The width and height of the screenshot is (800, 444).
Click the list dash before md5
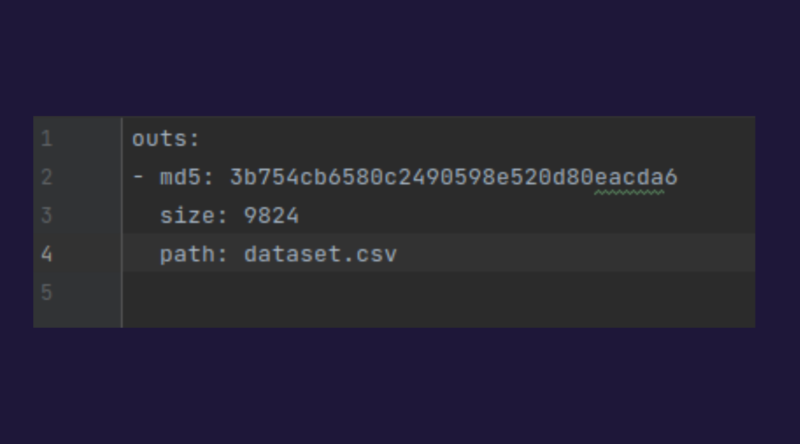[x=138, y=177]
